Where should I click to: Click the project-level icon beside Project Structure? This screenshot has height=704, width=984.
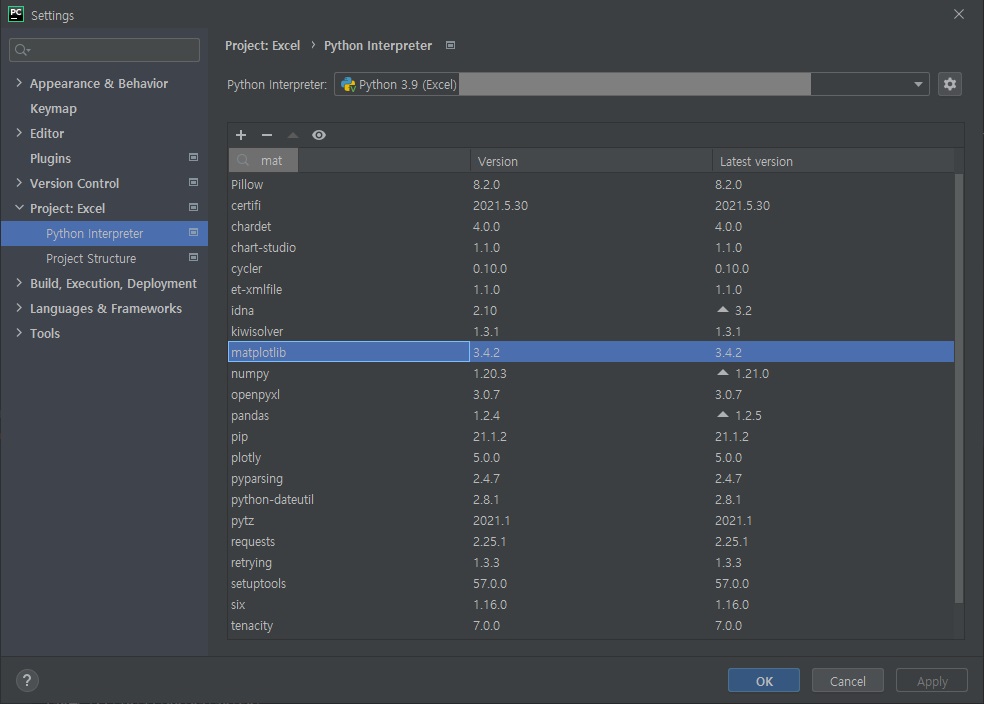193,257
